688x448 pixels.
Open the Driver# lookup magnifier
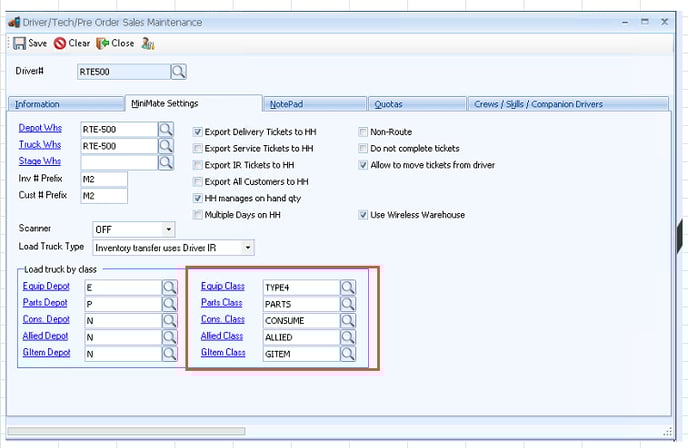coord(179,72)
